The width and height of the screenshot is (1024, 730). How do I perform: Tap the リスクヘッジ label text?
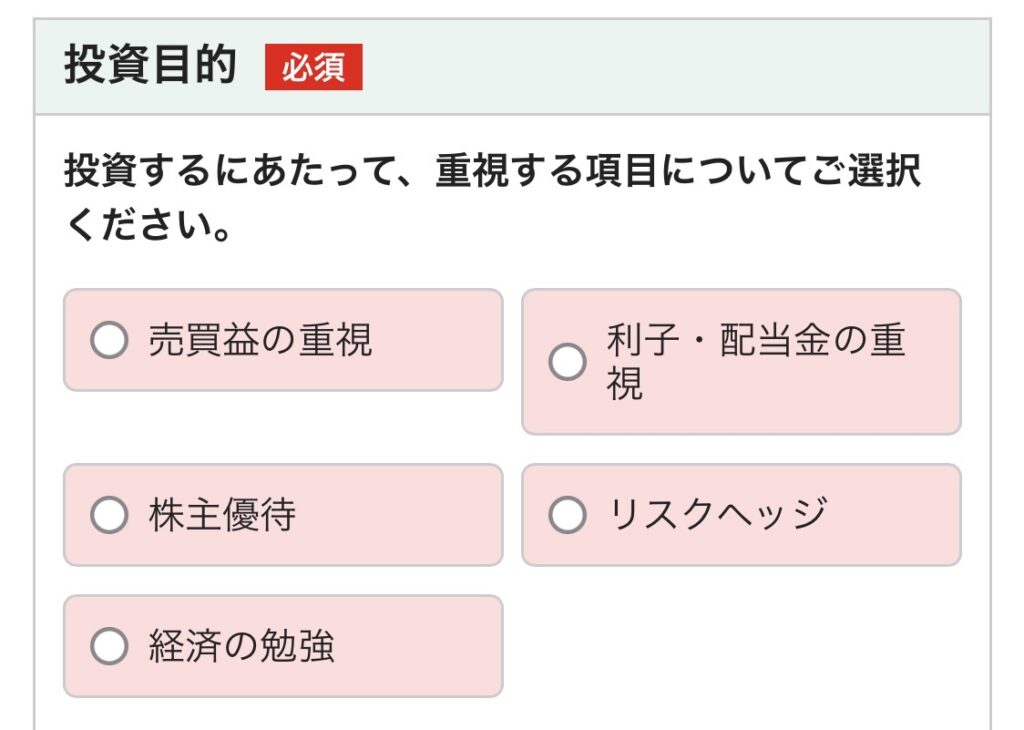(717, 516)
